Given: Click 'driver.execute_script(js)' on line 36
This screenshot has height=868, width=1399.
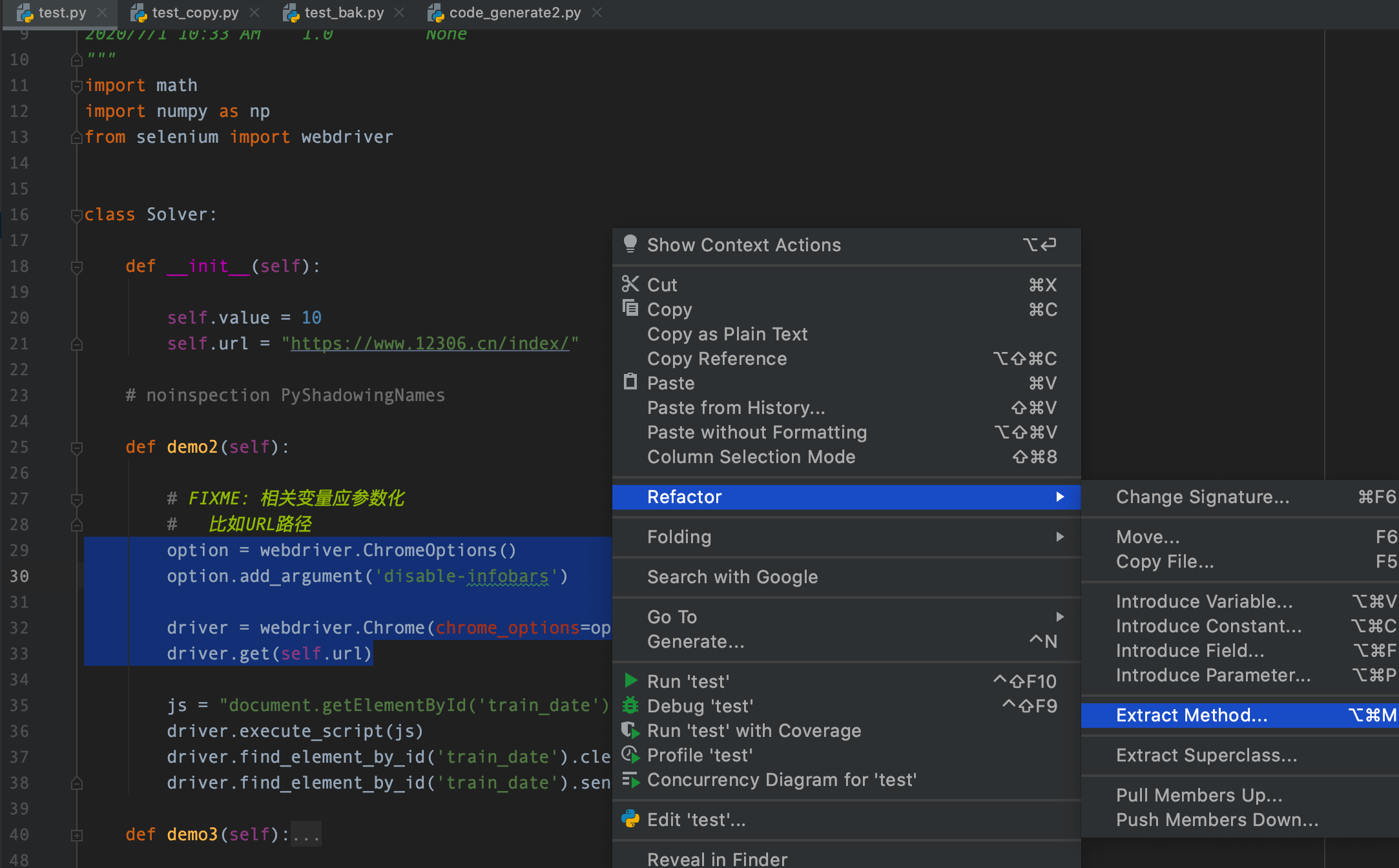Looking at the screenshot, I should (295, 731).
